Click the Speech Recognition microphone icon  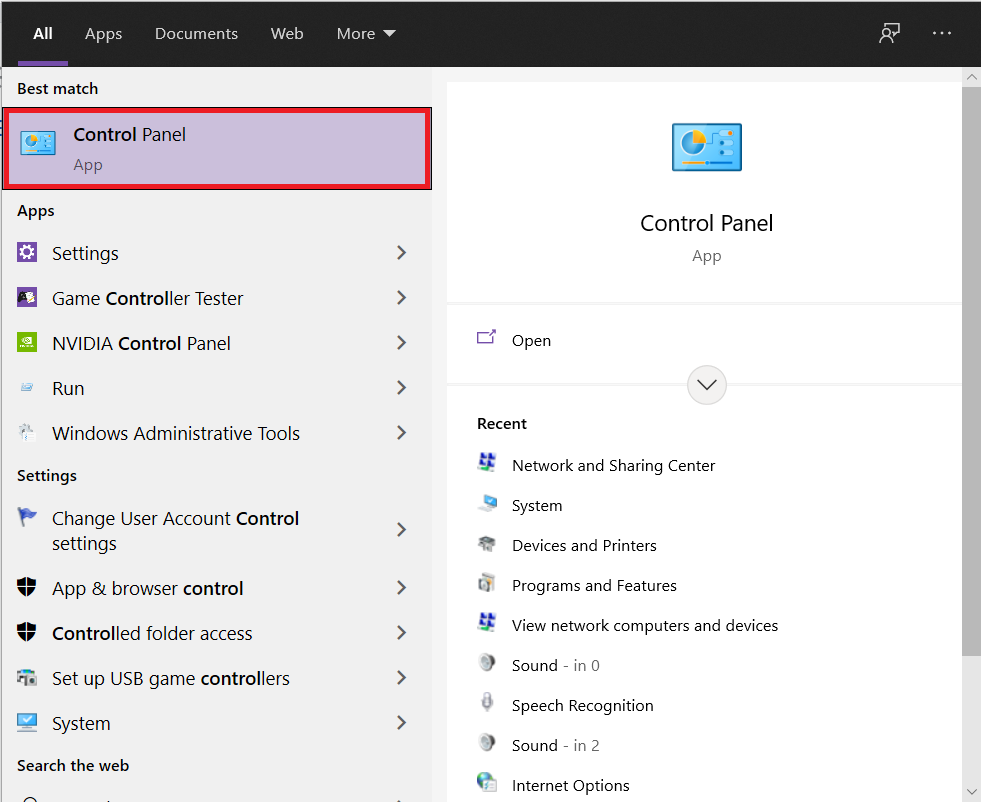[x=487, y=703]
